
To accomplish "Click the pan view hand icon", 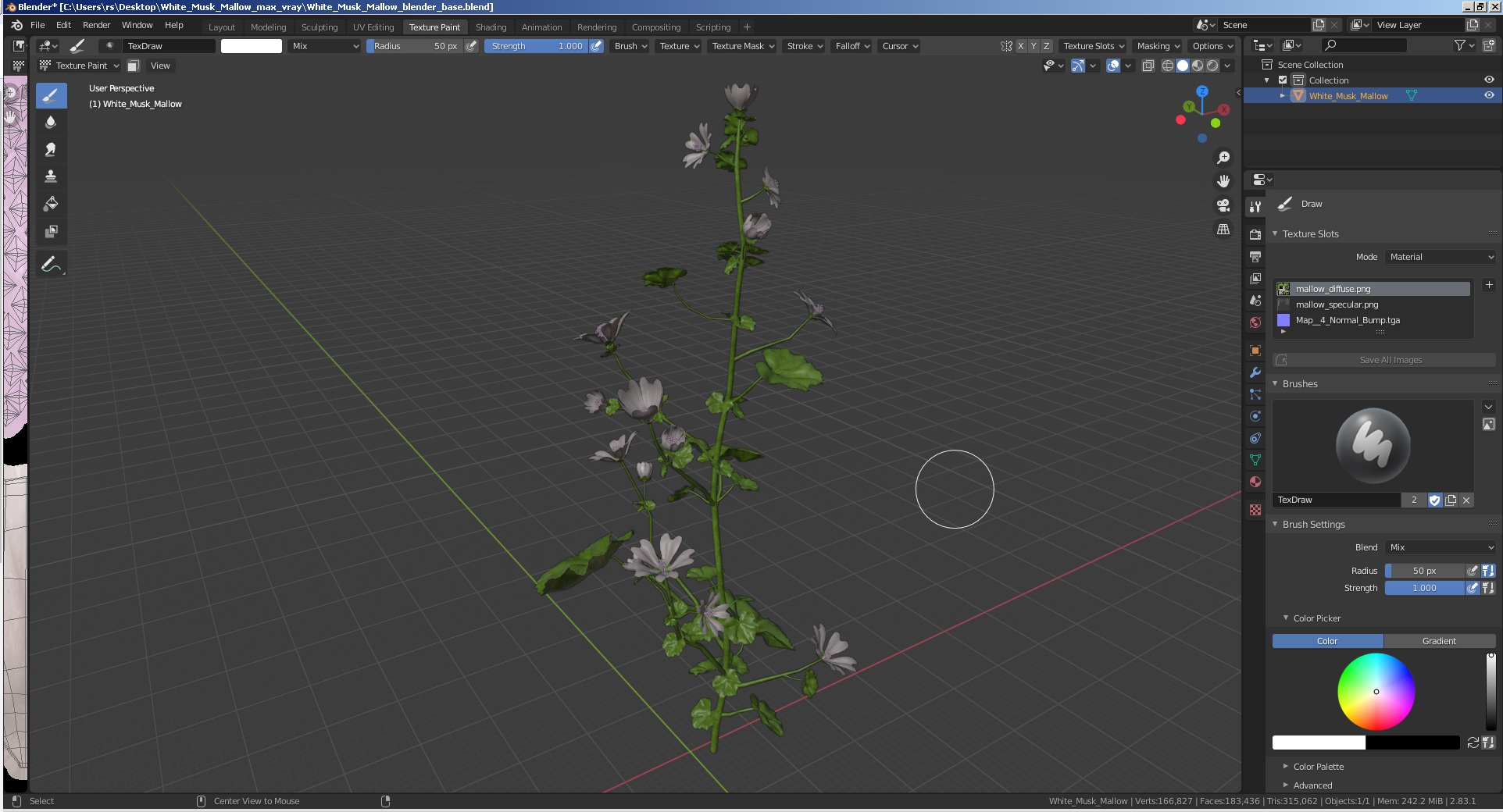I will (x=1223, y=181).
